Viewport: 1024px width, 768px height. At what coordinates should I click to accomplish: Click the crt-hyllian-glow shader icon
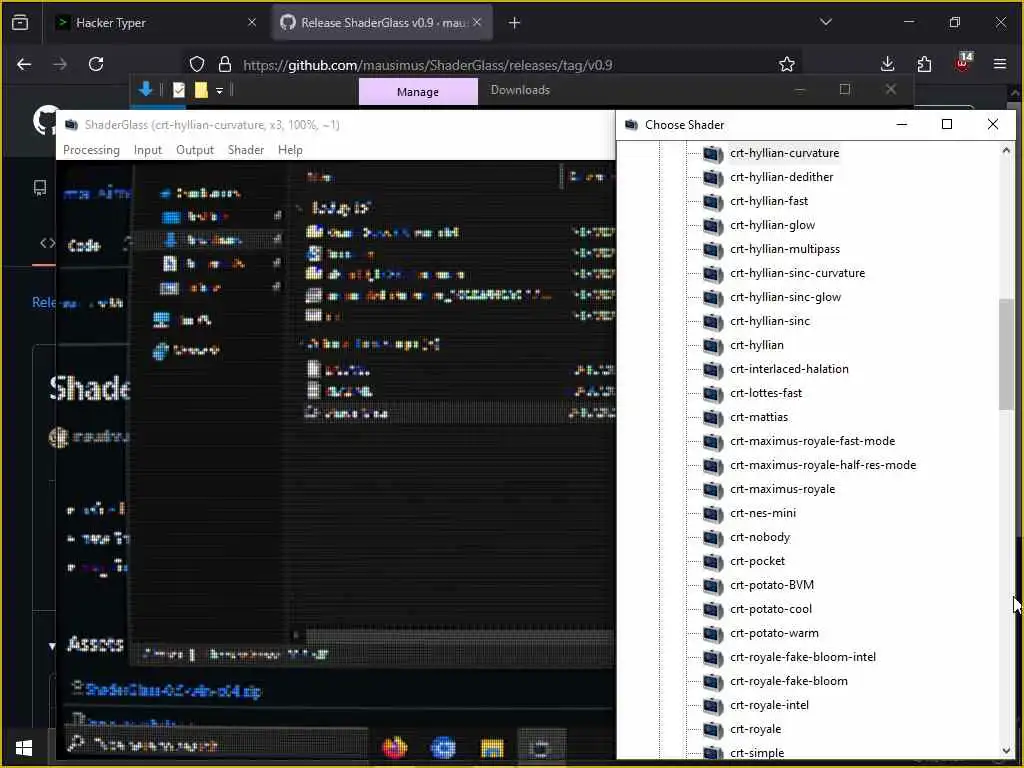[x=712, y=225]
